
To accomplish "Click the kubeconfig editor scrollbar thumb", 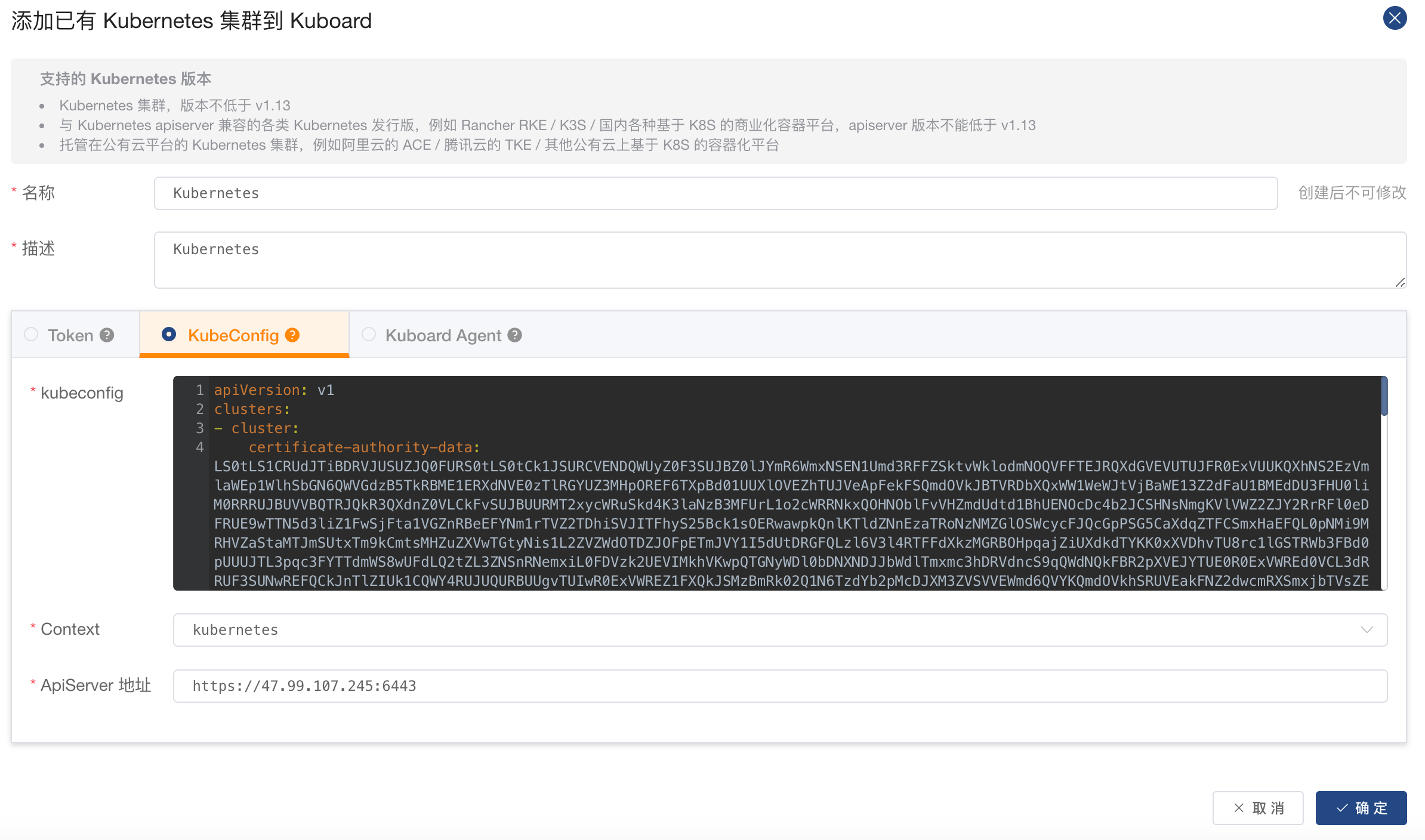I will click(1384, 396).
